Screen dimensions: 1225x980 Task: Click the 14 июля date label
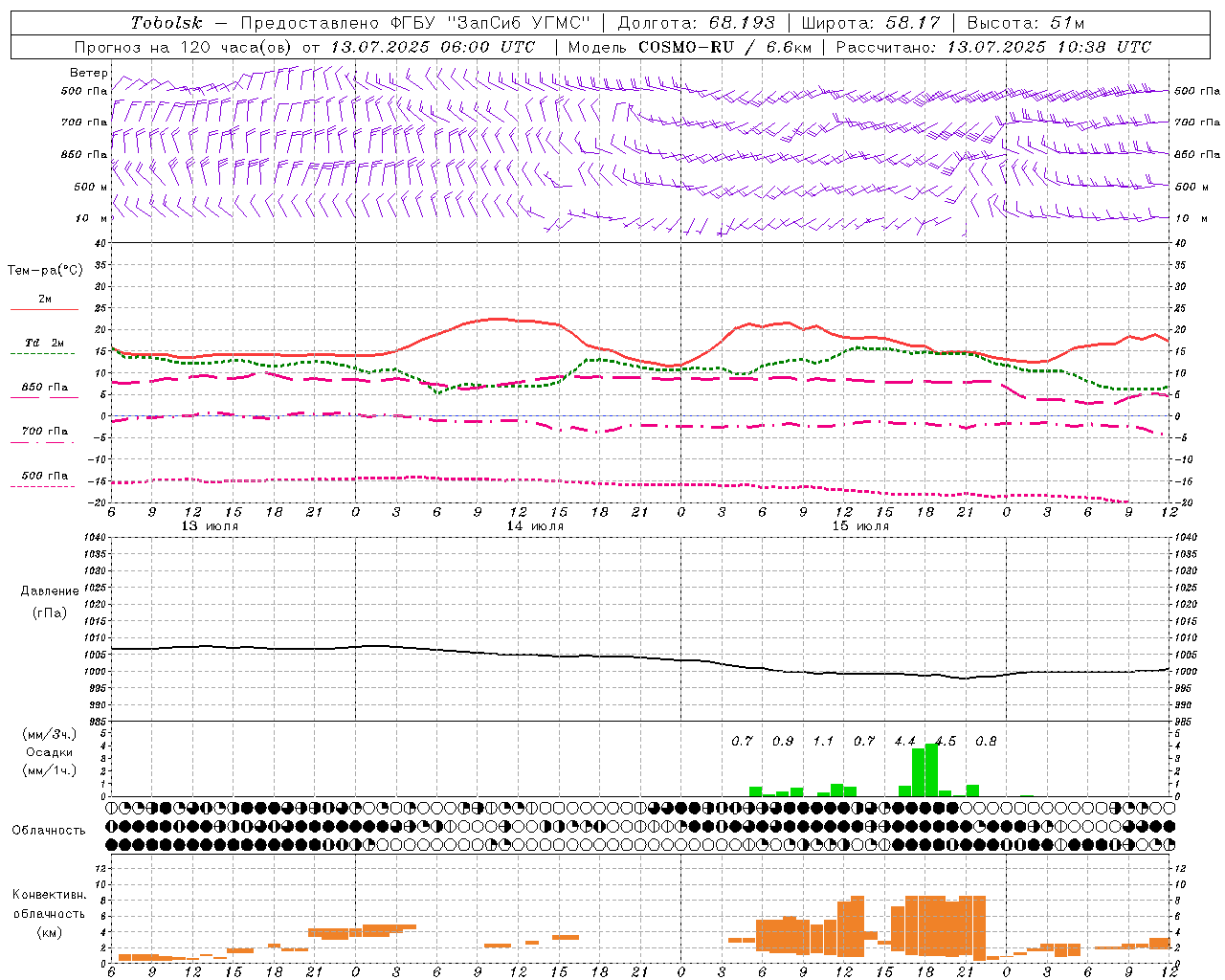(x=535, y=525)
